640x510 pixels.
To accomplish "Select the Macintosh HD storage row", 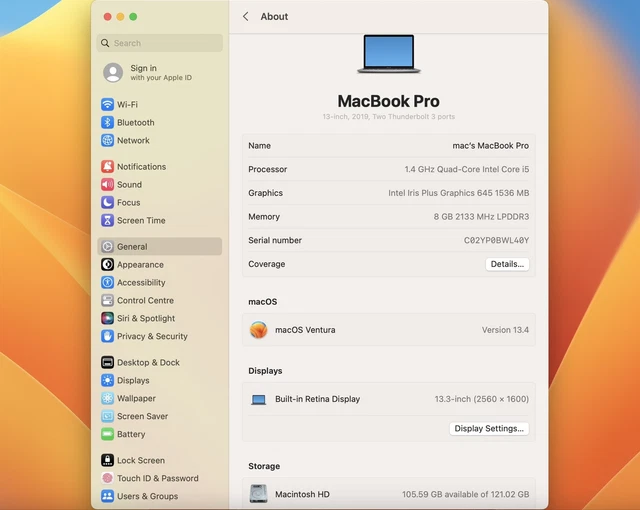I will 388,494.
